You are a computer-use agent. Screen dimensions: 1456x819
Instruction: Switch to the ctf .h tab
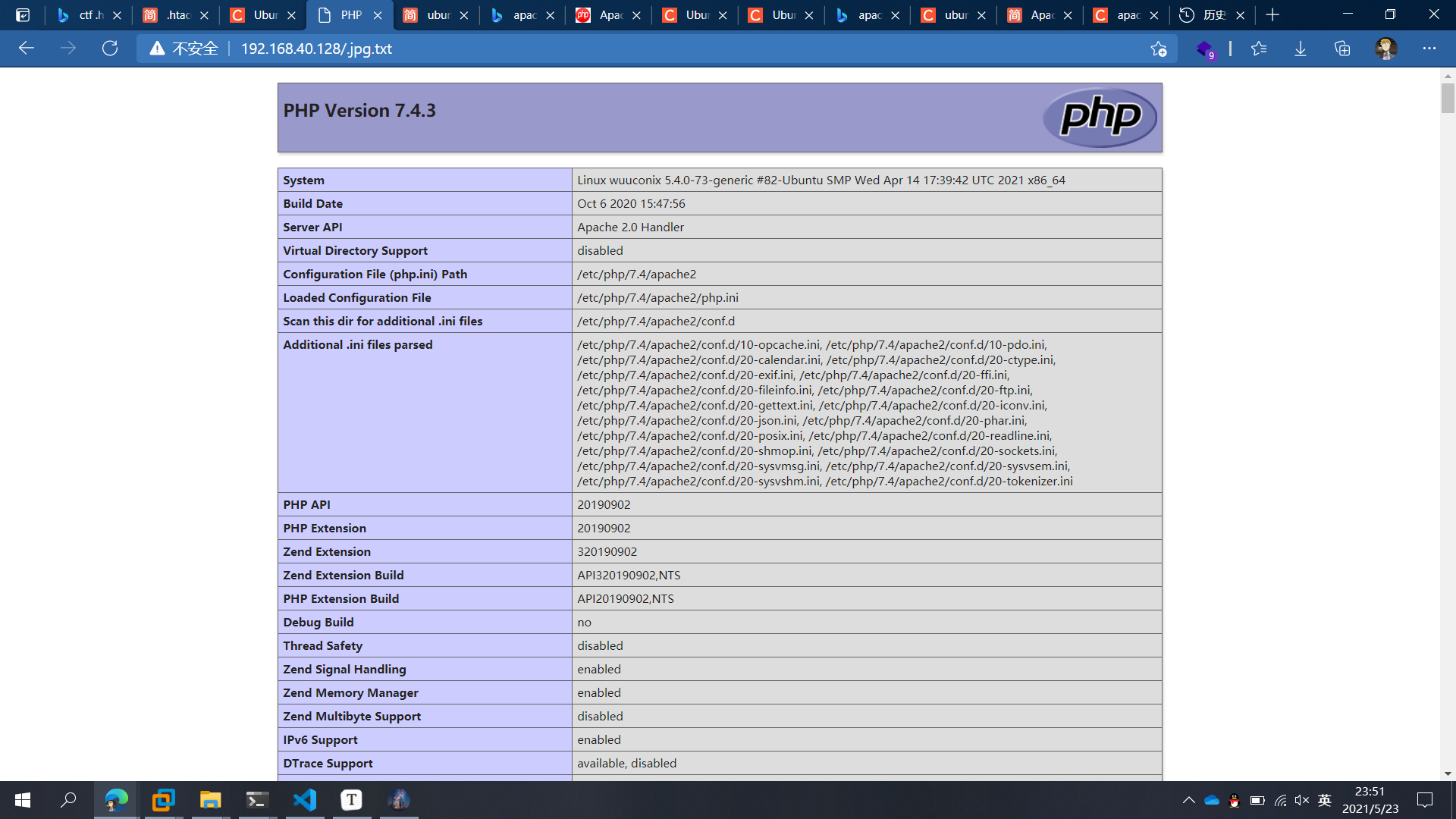click(x=88, y=14)
